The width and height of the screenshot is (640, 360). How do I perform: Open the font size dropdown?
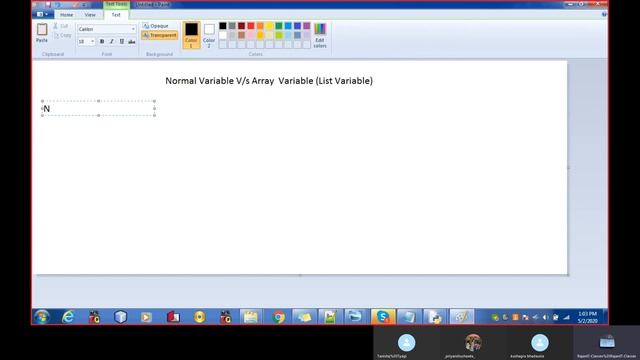tap(93, 41)
